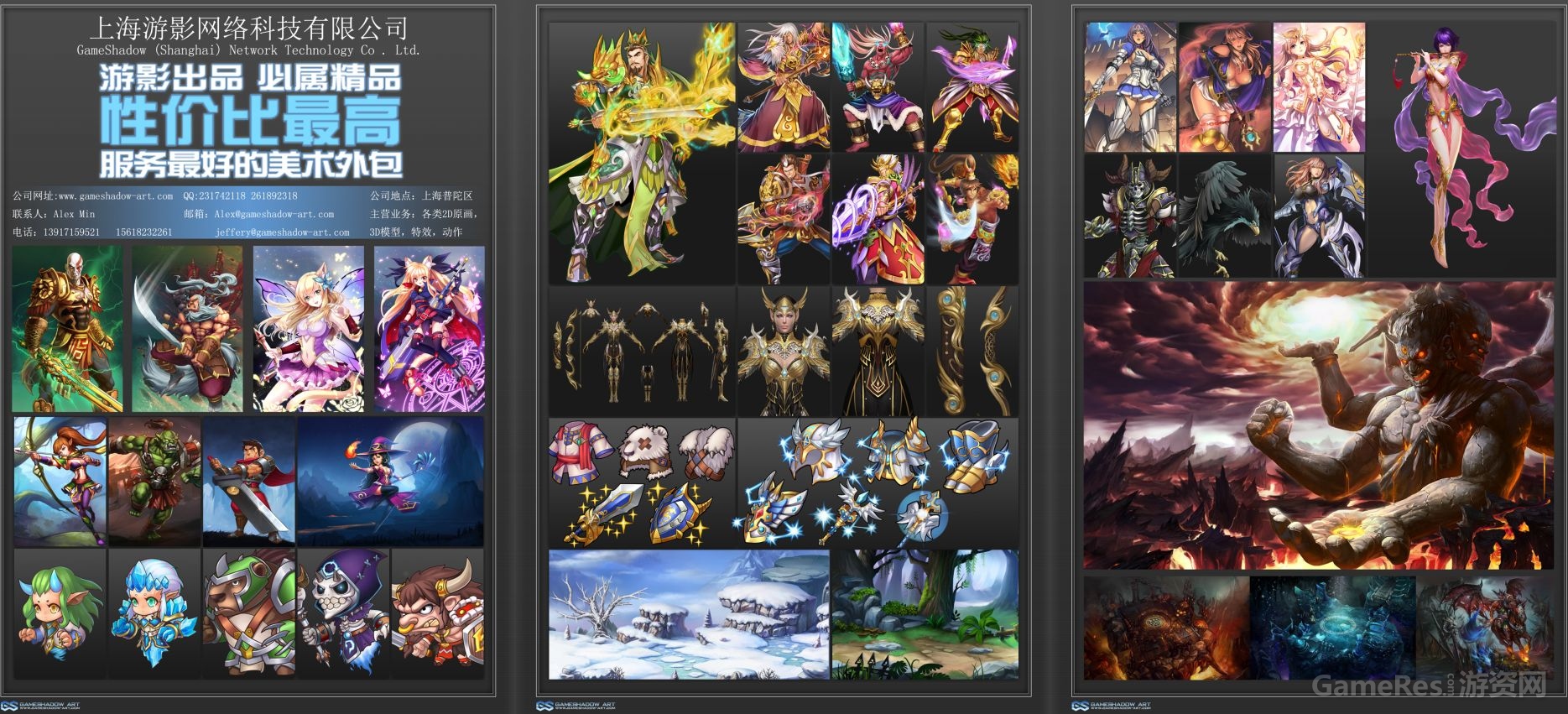Click the GameShadow (Shanghai) Network Technology text
The height and width of the screenshot is (714, 1568).
pos(248,50)
